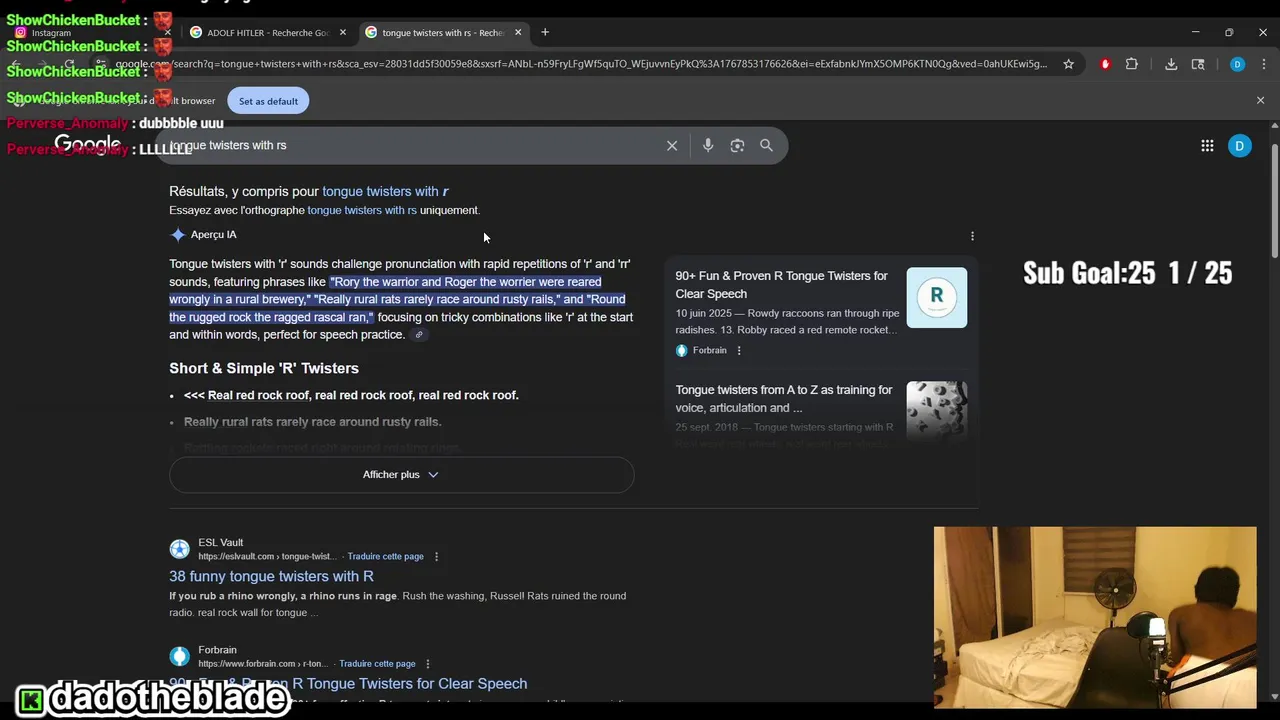Click the AI overview source link icon
The height and width of the screenshot is (720, 1280).
419,335
